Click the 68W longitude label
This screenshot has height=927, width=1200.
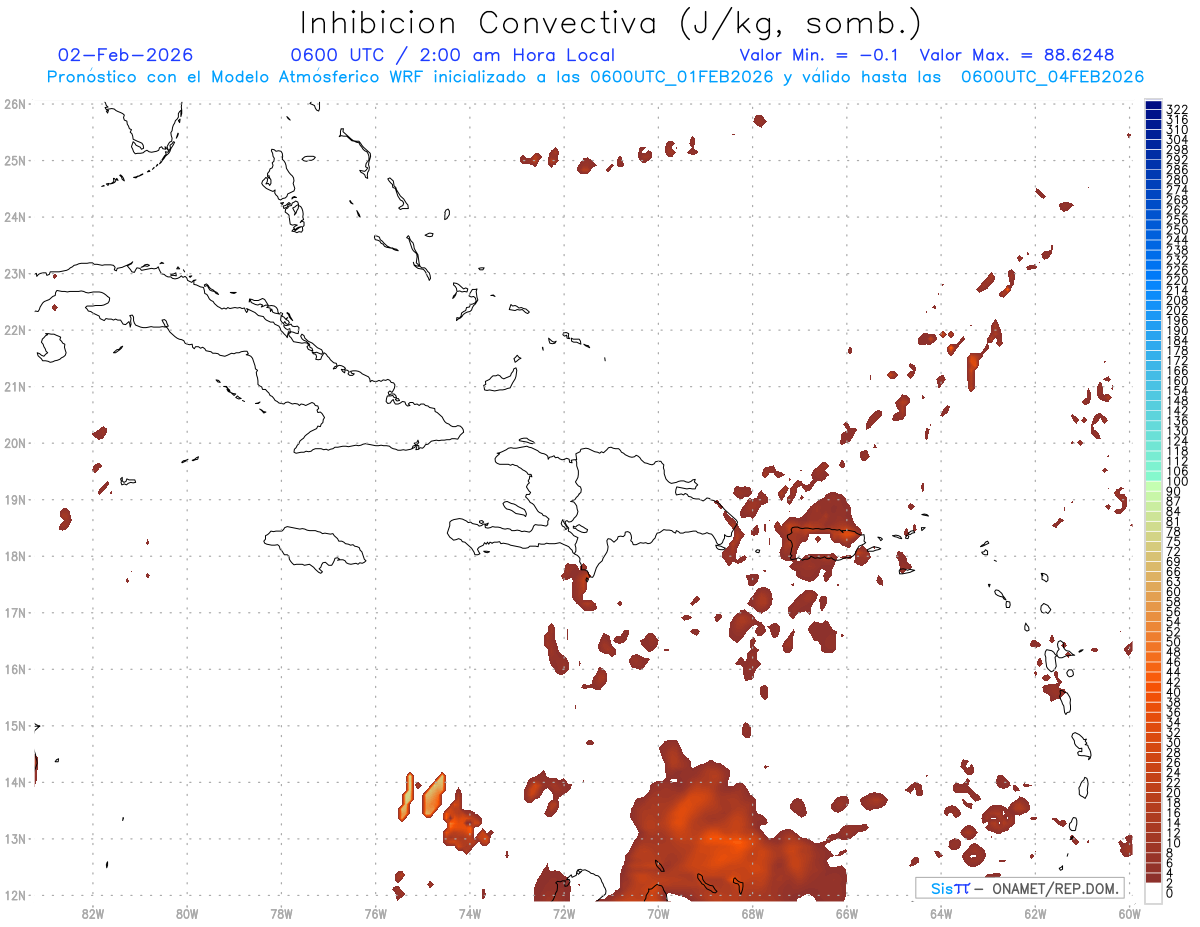click(753, 913)
